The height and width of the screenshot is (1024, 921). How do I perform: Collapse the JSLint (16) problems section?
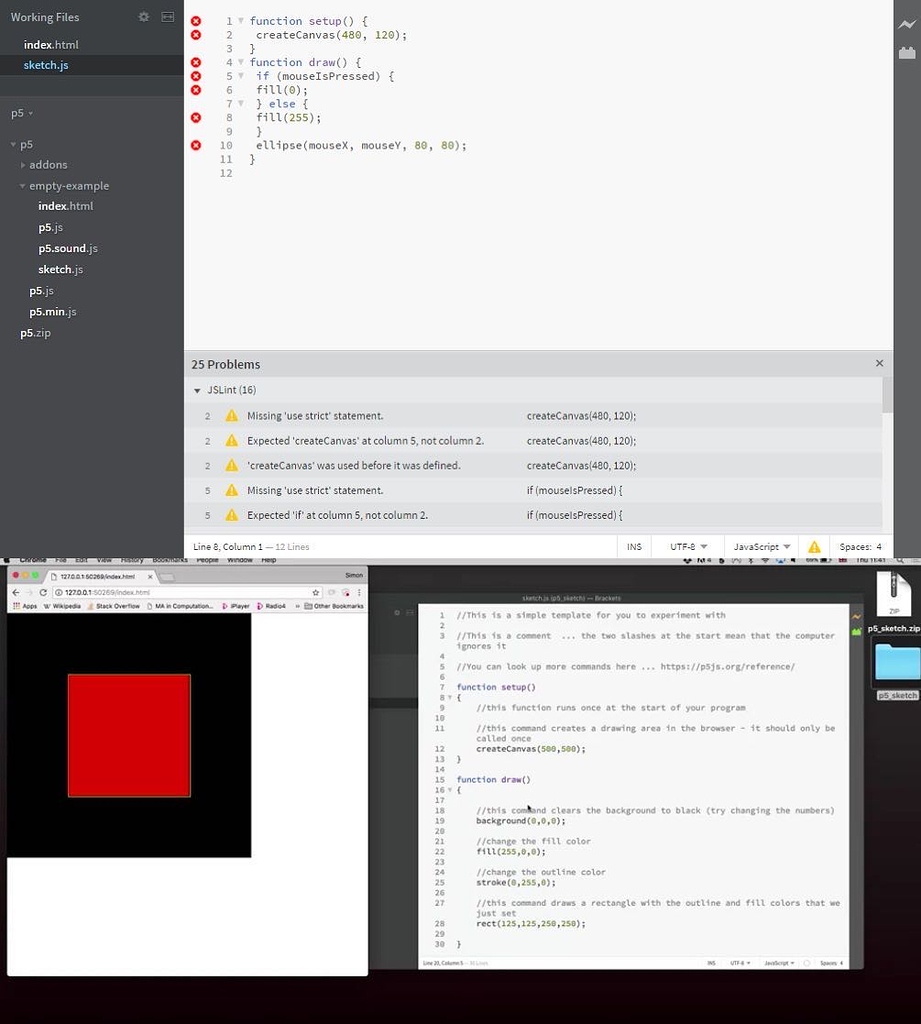pyautogui.click(x=197, y=389)
